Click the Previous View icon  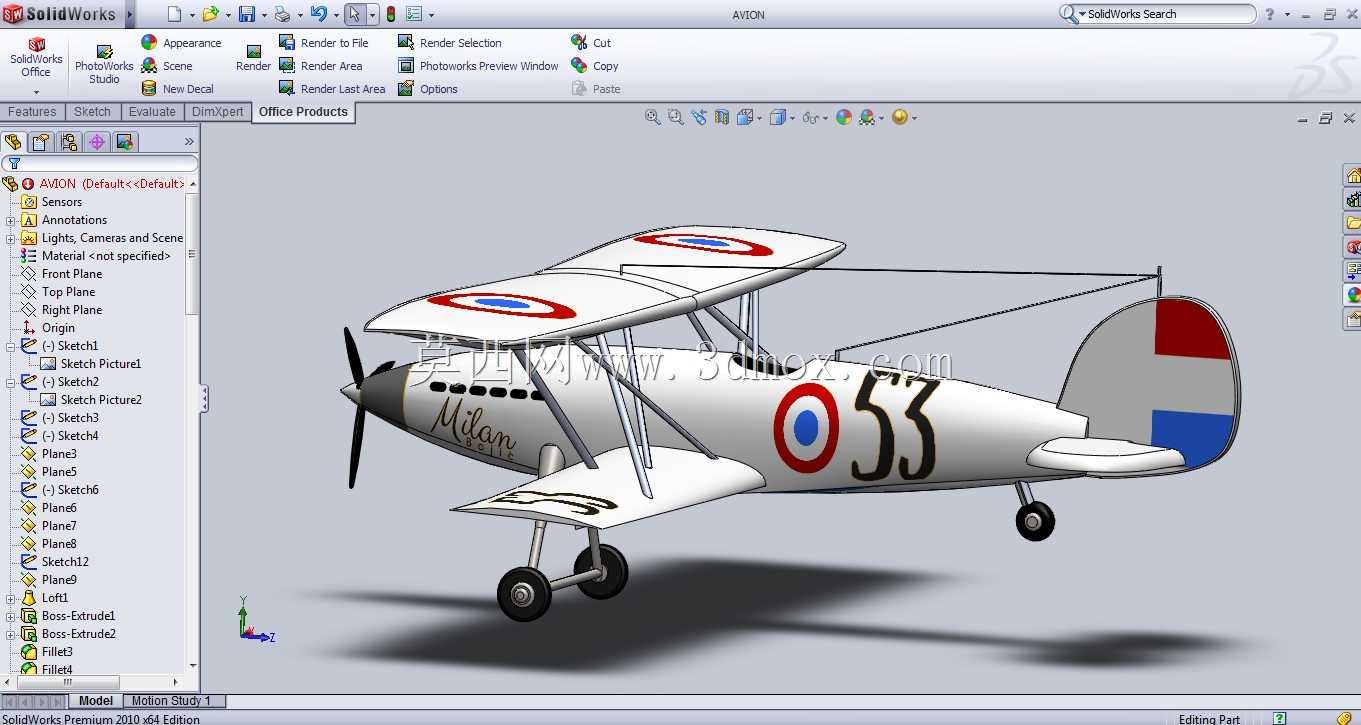pyautogui.click(x=699, y=117)
